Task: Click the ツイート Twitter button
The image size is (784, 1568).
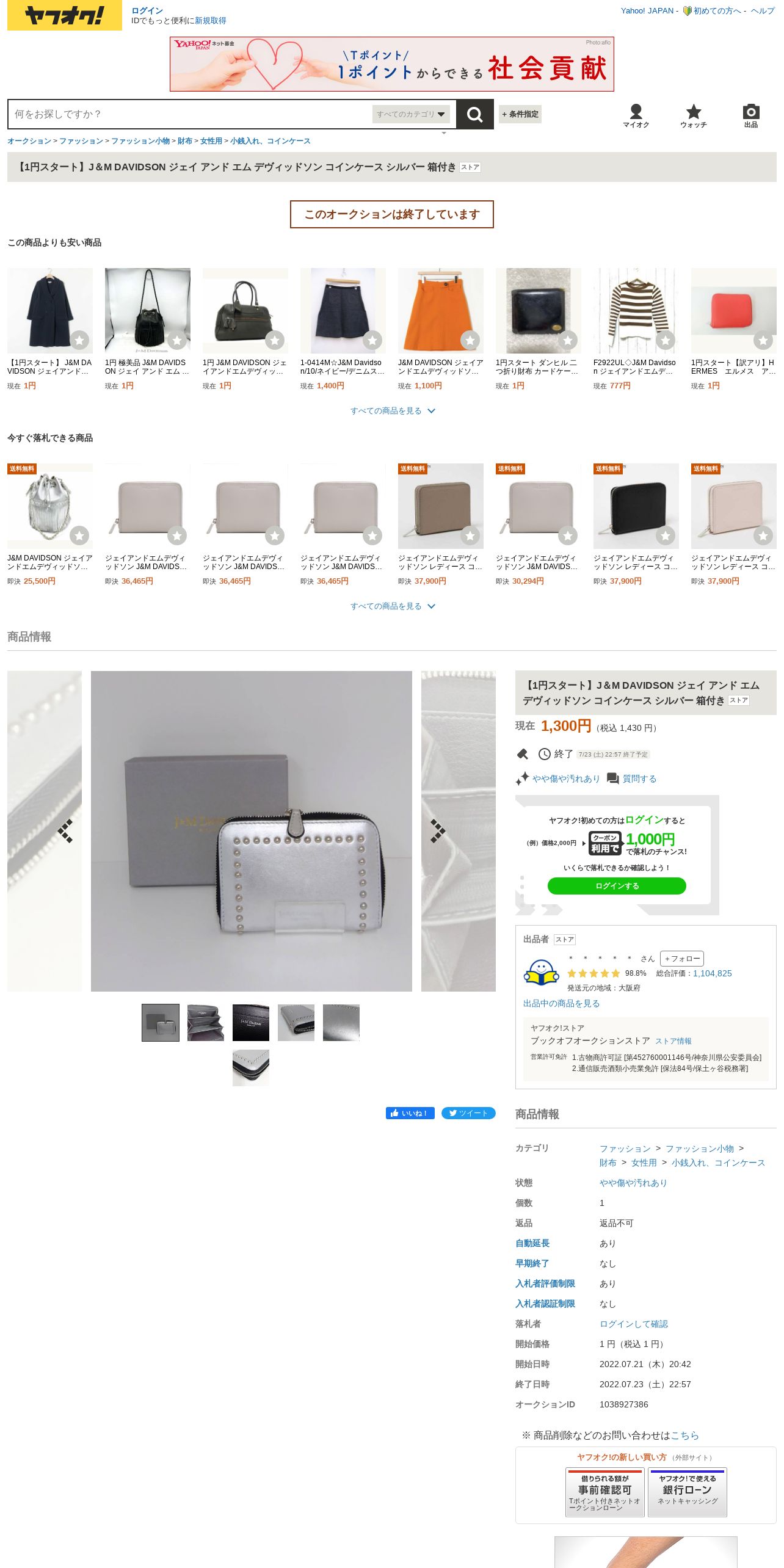Action: tap(468, 1113)
